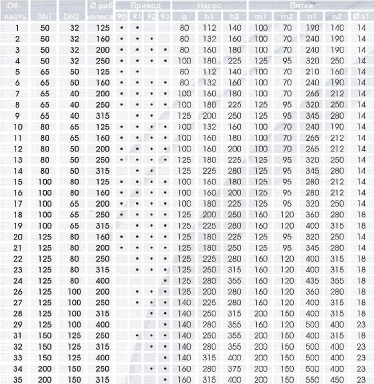Click the h1 column header
This screenshot has height=384, width=374.
pyautogui.click(x=209, y=17)
